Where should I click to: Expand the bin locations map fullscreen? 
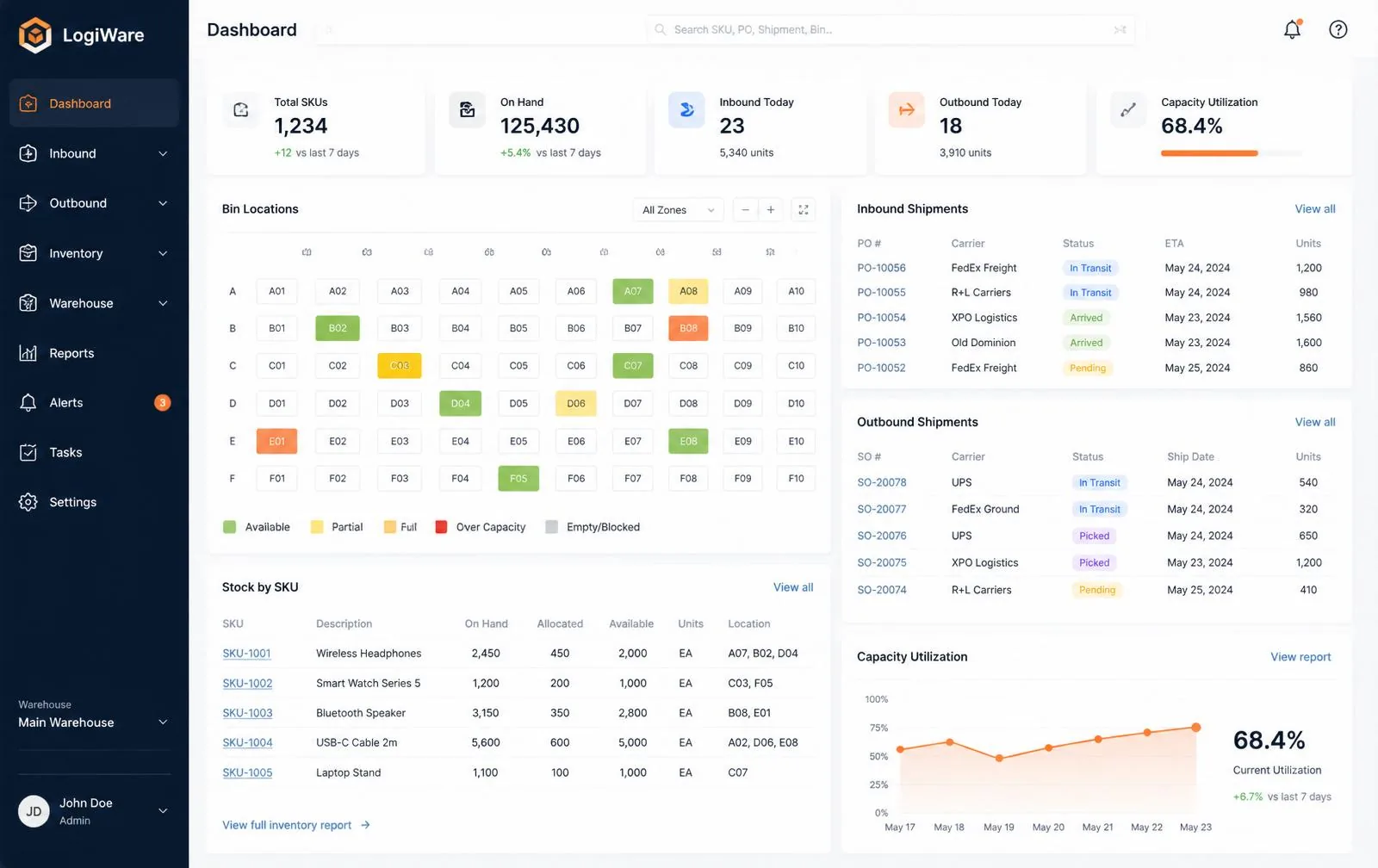[803, 209]
